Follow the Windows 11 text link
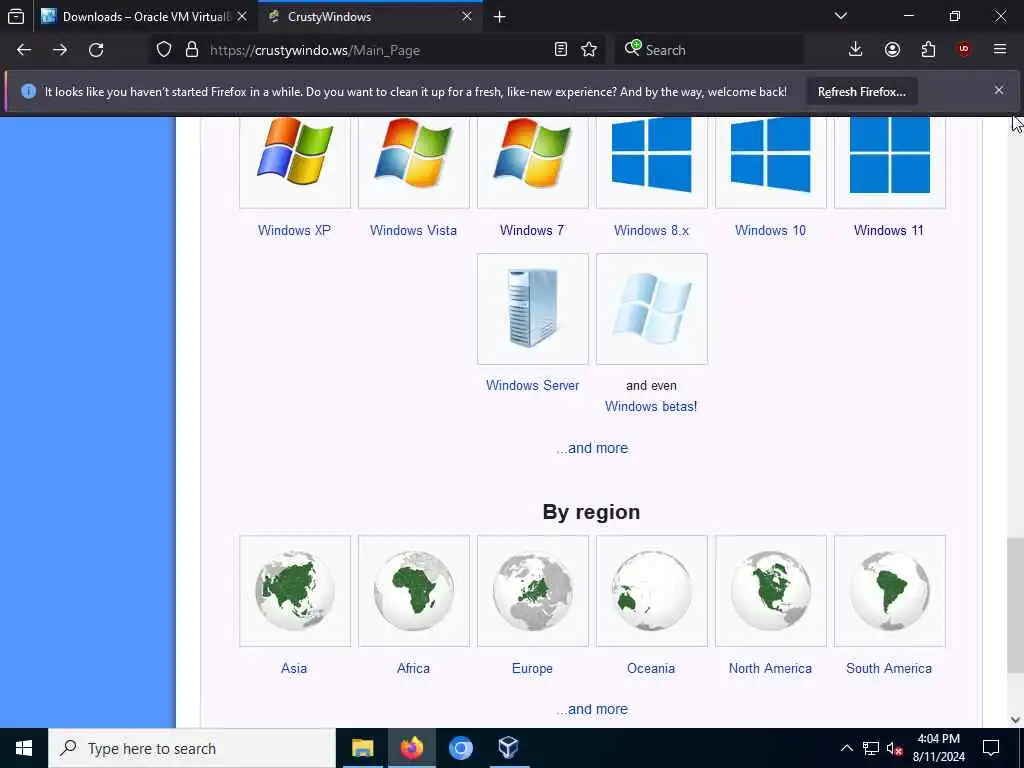This screenshot has height=768, width=1024. [889, 231]
